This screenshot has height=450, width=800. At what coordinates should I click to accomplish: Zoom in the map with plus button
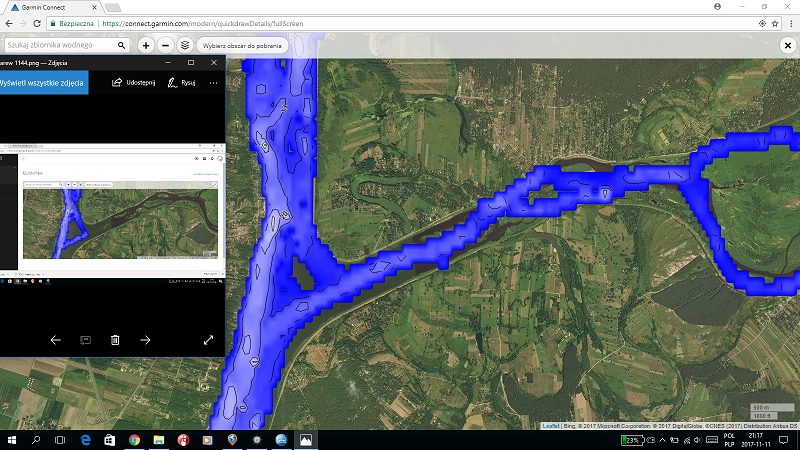click(x=146, y=45)
